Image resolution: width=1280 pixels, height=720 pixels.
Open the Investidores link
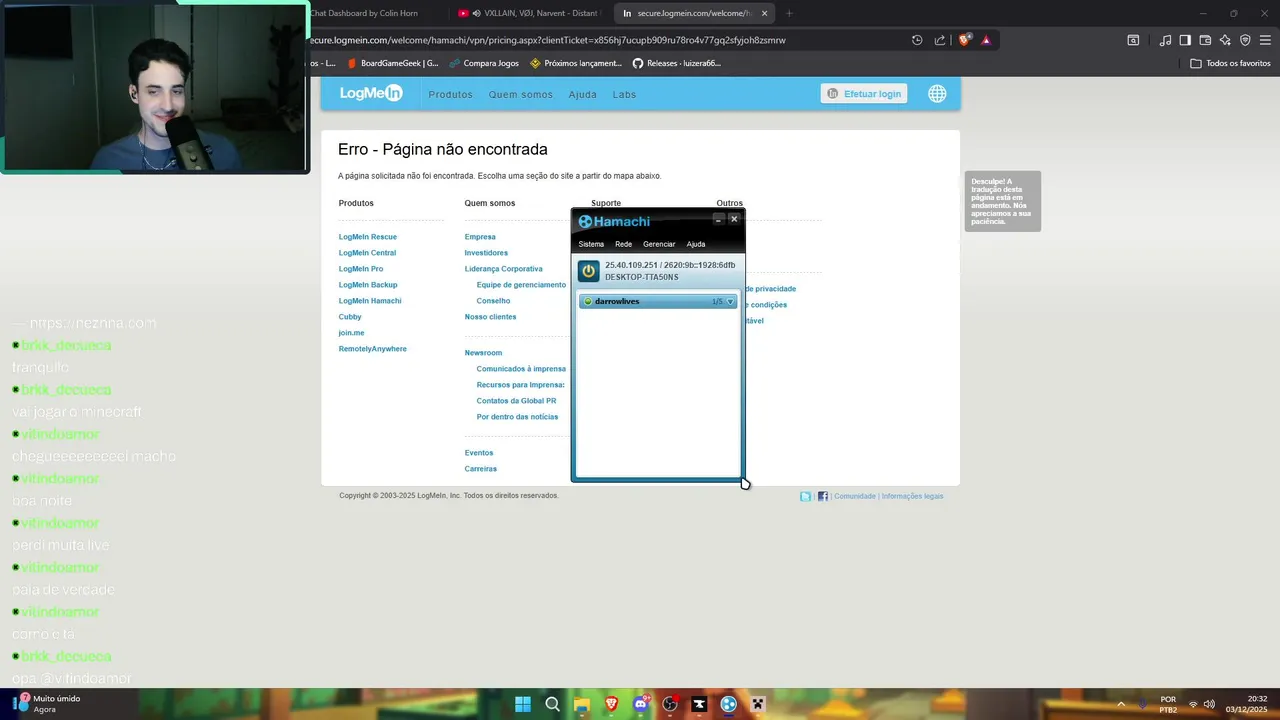point(486,253)
